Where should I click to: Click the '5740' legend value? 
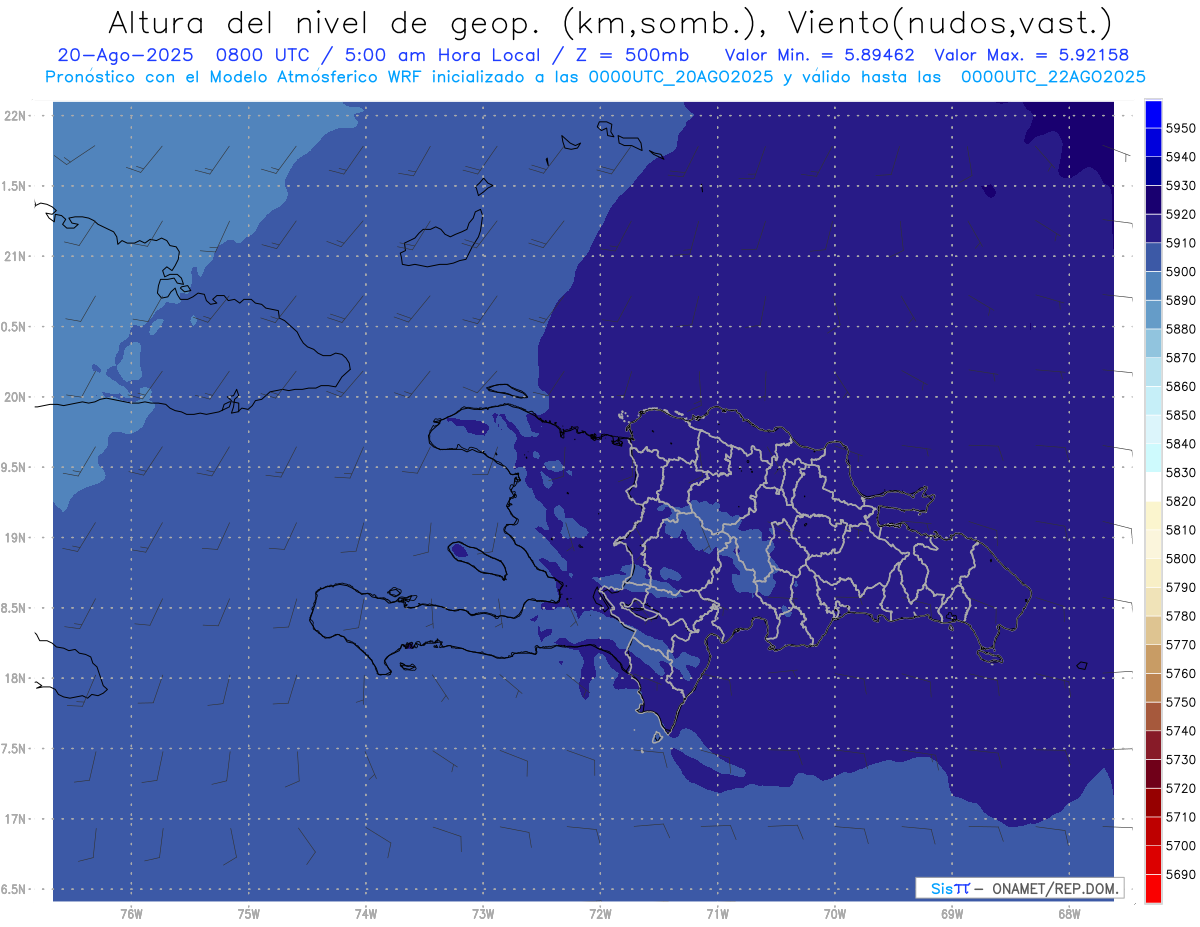click(1181, 731)
